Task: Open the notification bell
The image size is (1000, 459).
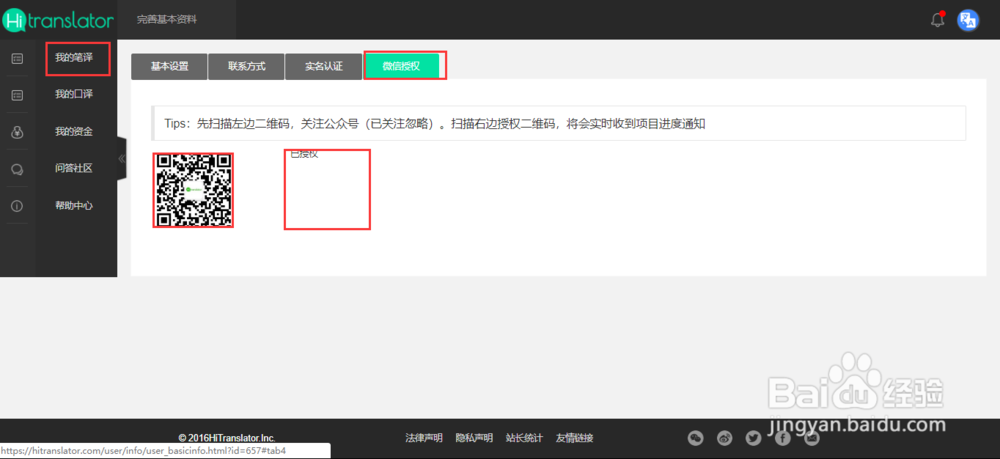Action: 938,19
